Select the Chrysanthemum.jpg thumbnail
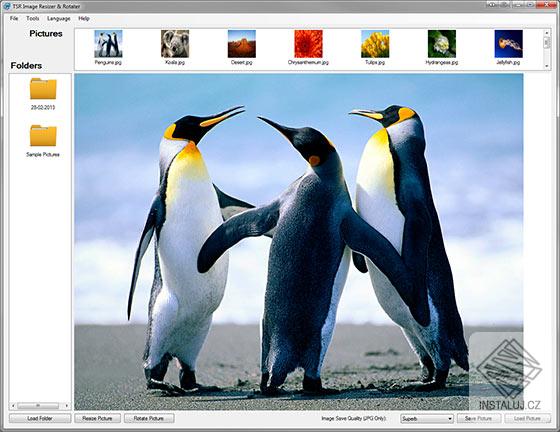Image resolution: width=560 pixels, height=432 pixels. click(x=308, y=44)
